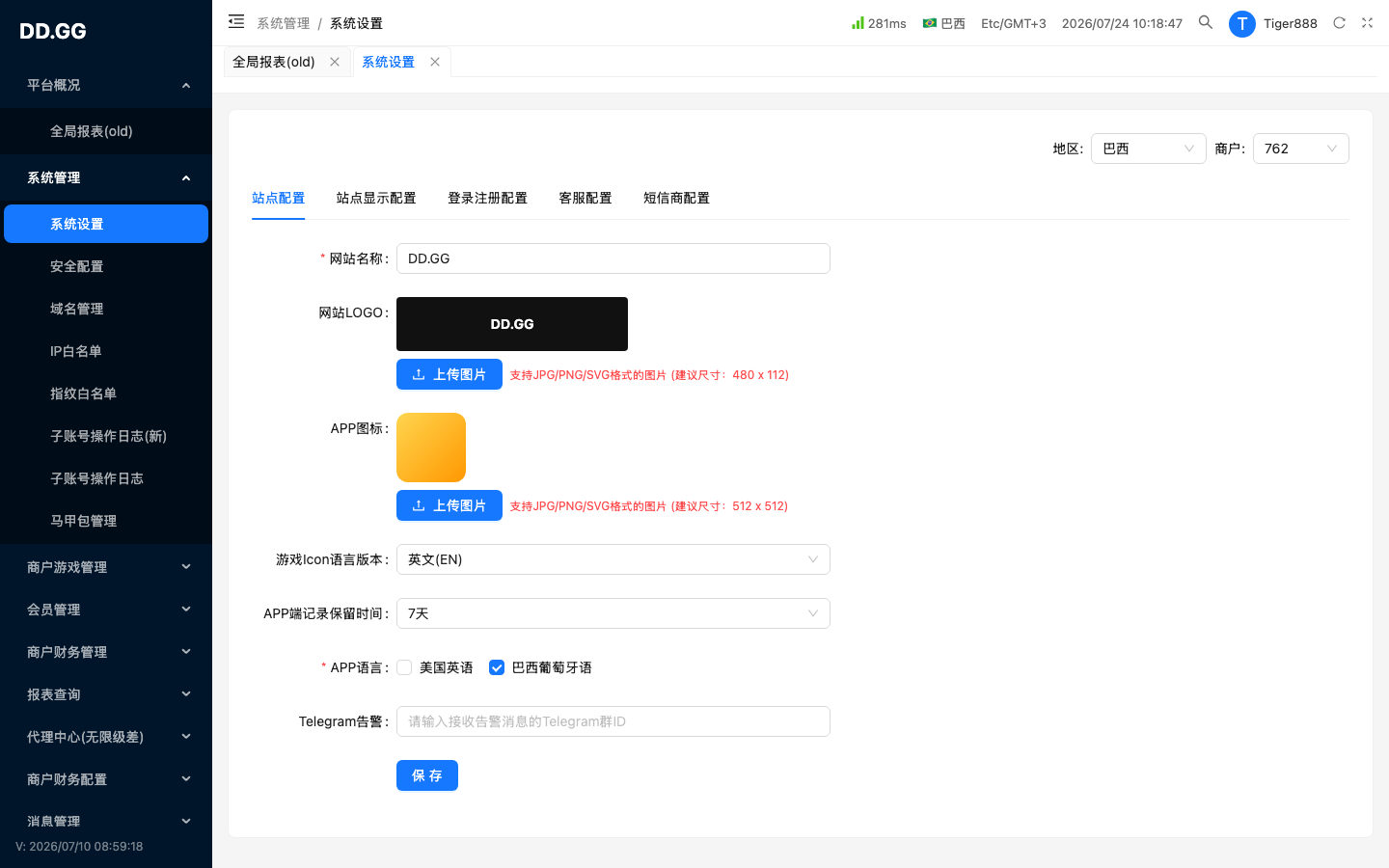This screenshot has height=868, width=1389.
Task: Open 指纹白名单 in the sidebar
Action: pyautogui.click(x=106, y=393)
